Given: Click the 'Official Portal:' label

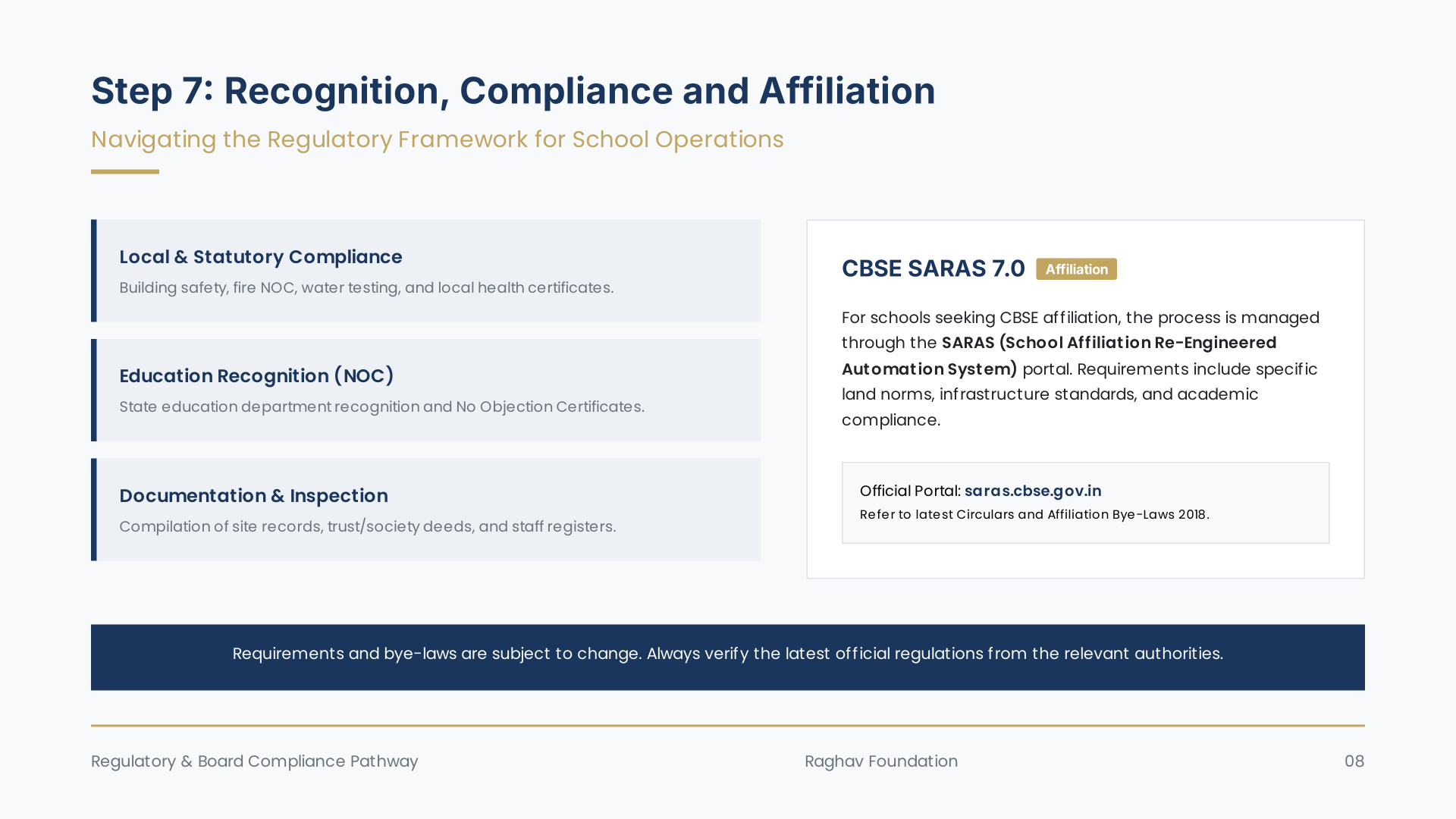Looking at the screenshot, I should [x=910, y=491].
